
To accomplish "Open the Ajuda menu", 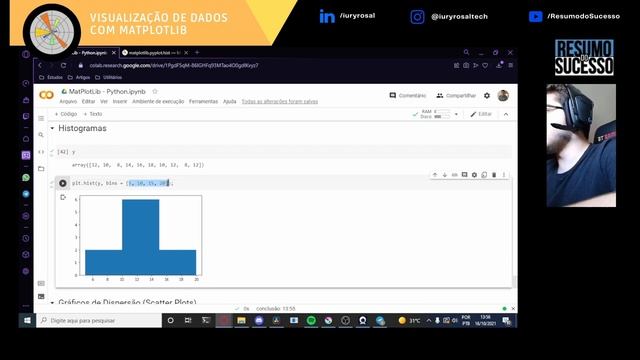I will tap(229, 101).
